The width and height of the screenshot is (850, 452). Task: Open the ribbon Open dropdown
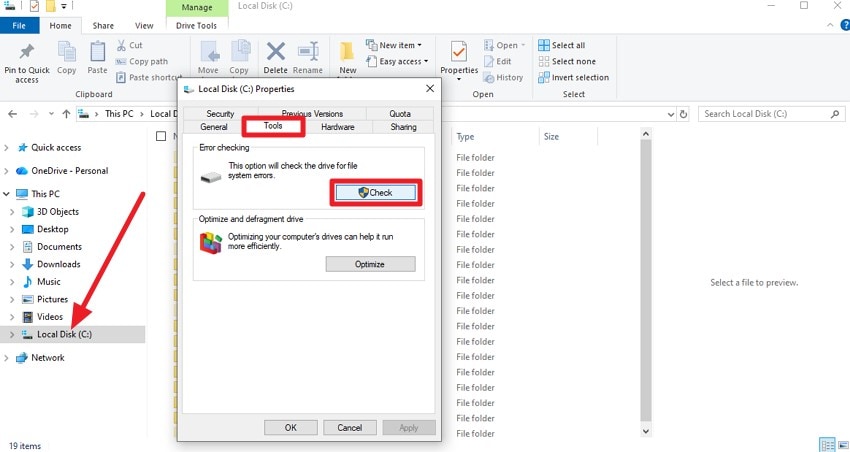click(x=505, y=46)
